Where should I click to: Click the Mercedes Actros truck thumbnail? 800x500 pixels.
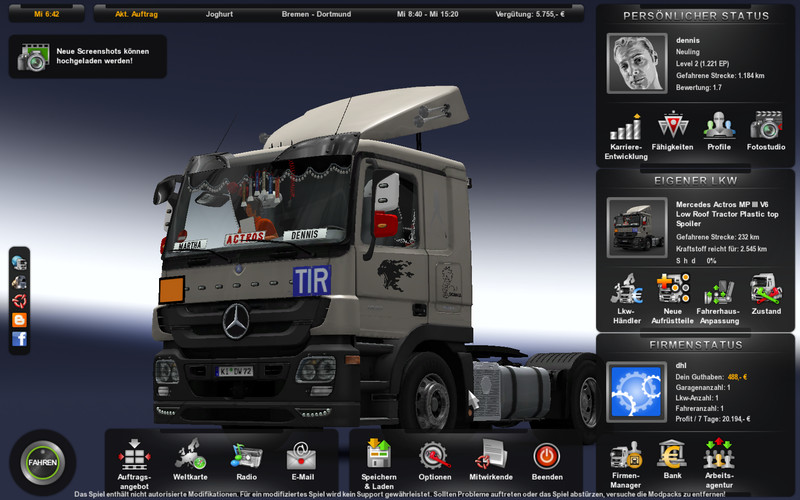637,228
